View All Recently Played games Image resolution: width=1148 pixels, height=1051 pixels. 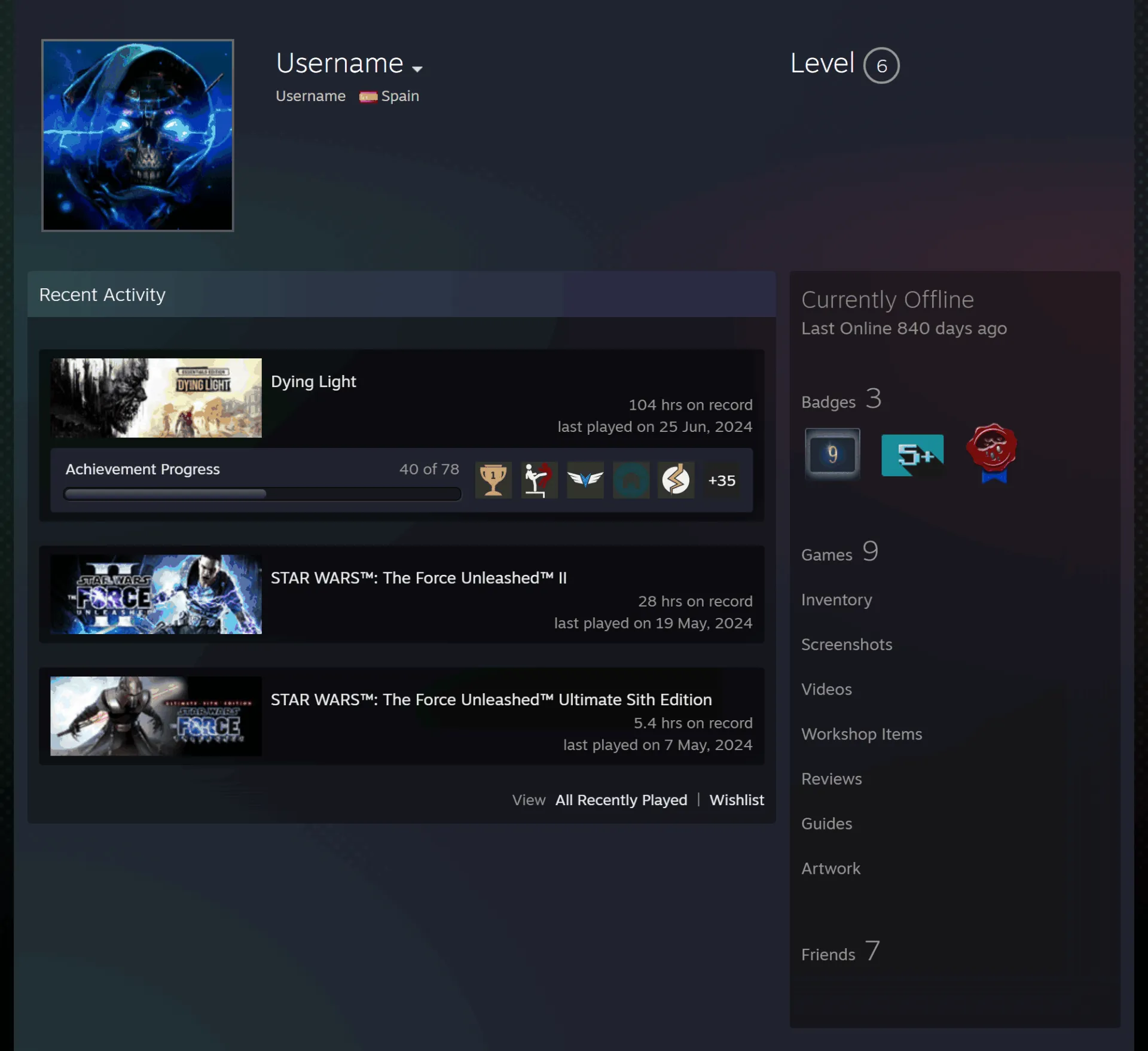point(621,800)
